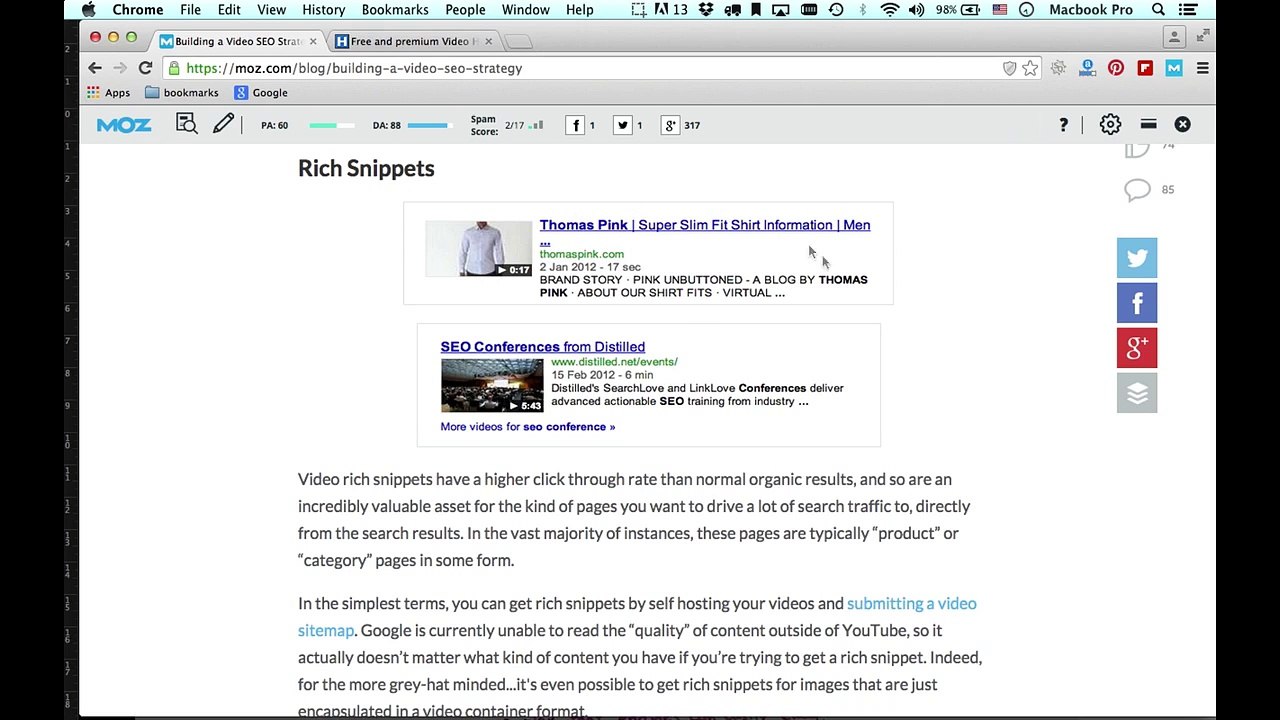Click the Page Authority green bar
The height and width of the screenshot is (720, 1280).
click(x=332, y=125)
